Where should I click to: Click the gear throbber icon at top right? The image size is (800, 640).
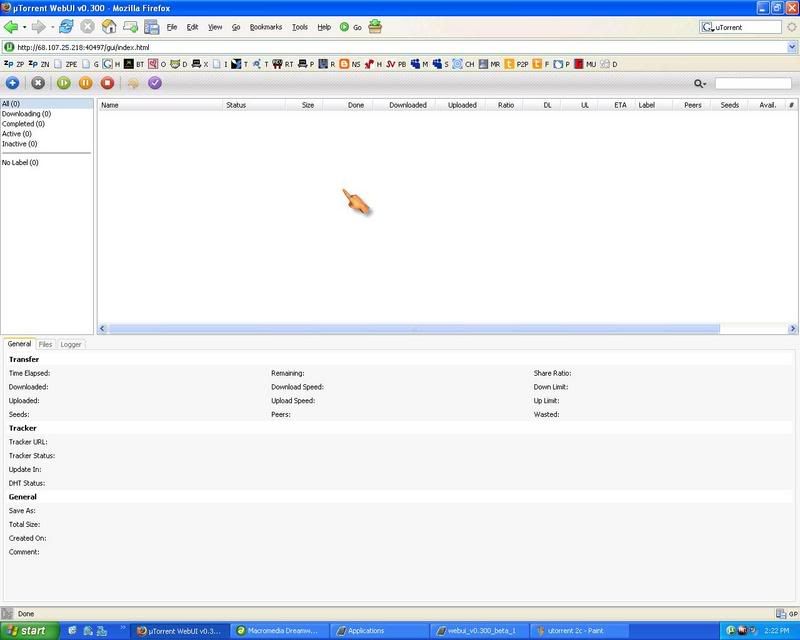coord(791,27)
